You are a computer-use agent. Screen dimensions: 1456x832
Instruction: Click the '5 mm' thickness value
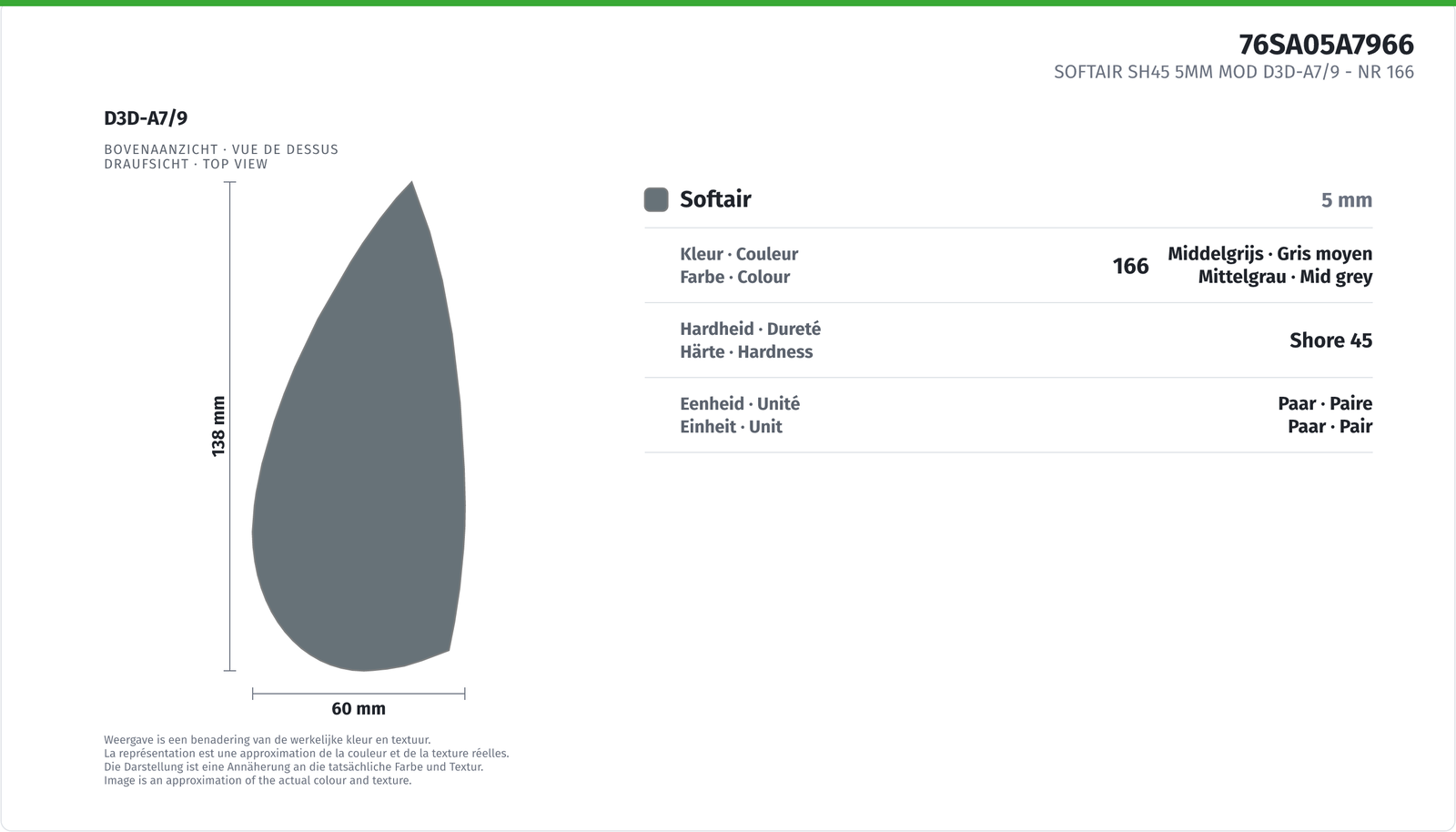(1347, 200)
